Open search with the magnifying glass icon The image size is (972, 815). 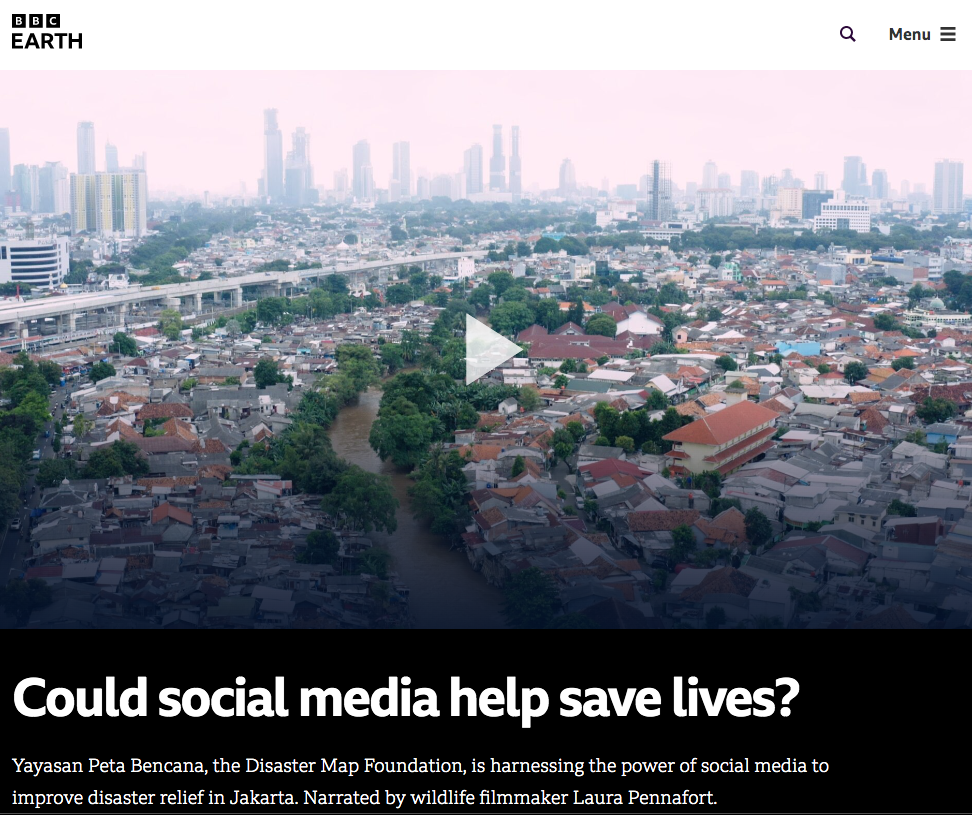point(847,34)
